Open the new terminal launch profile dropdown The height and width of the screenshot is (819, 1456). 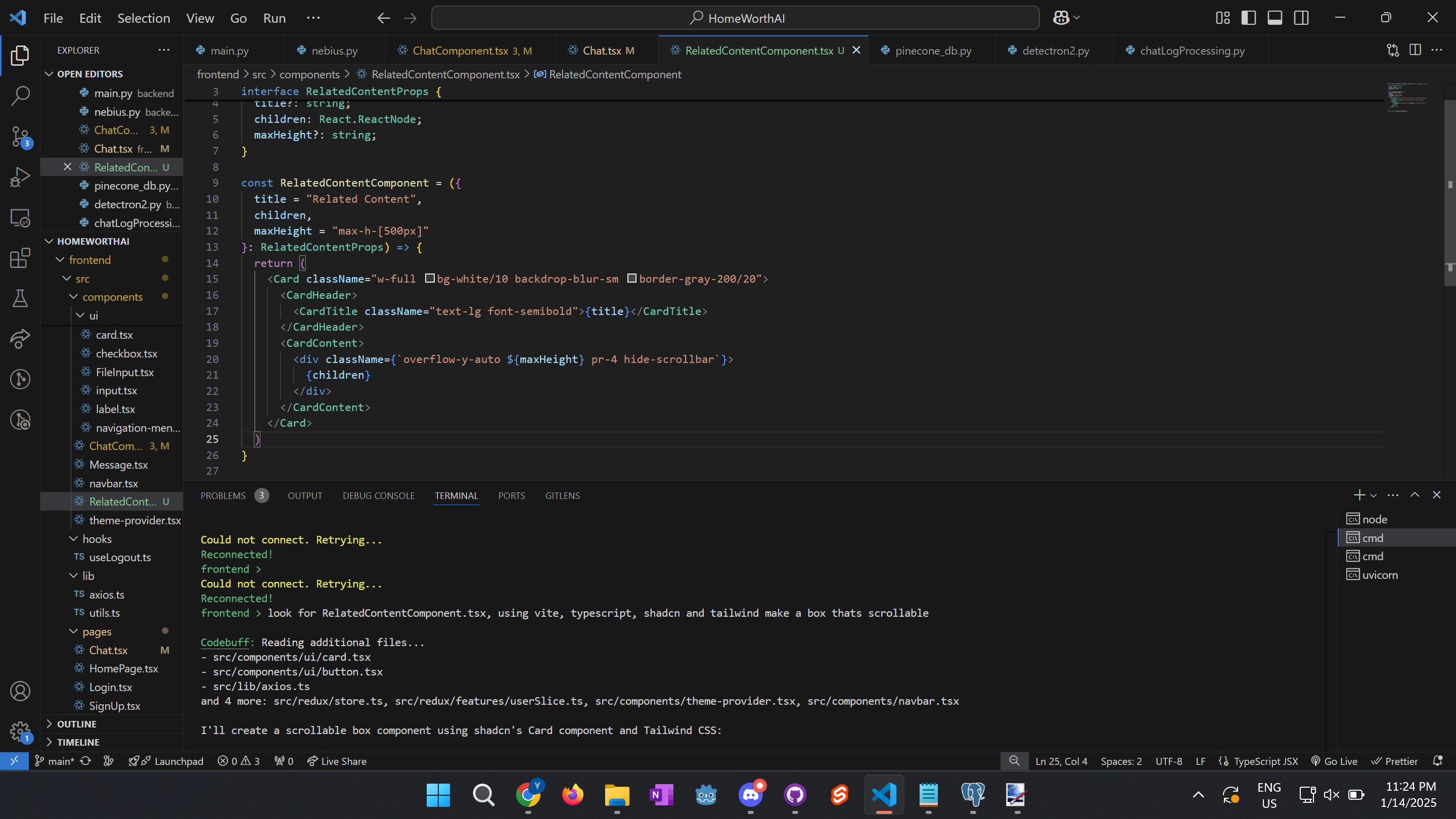coord(1374,495)
